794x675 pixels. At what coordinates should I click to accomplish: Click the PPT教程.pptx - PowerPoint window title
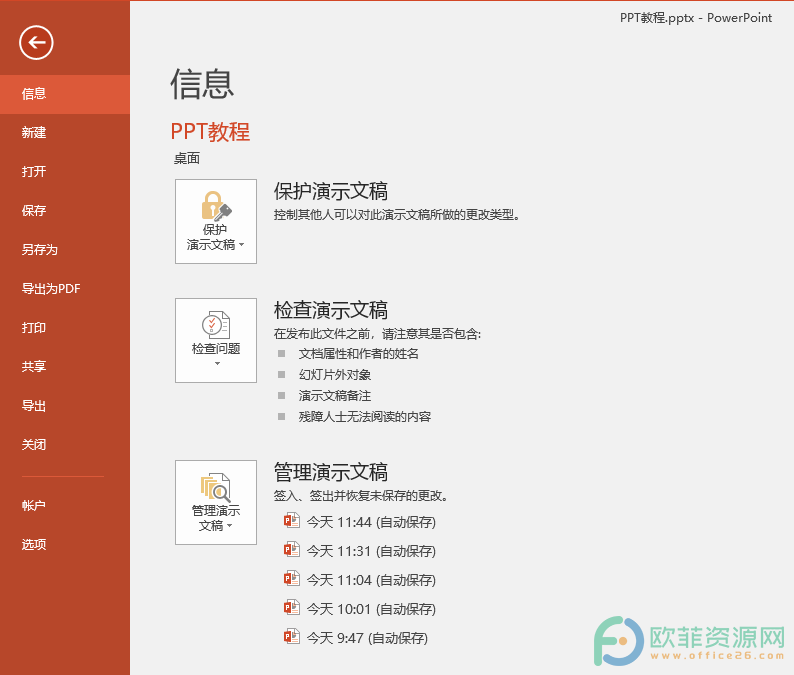click(x=696, y=18)
